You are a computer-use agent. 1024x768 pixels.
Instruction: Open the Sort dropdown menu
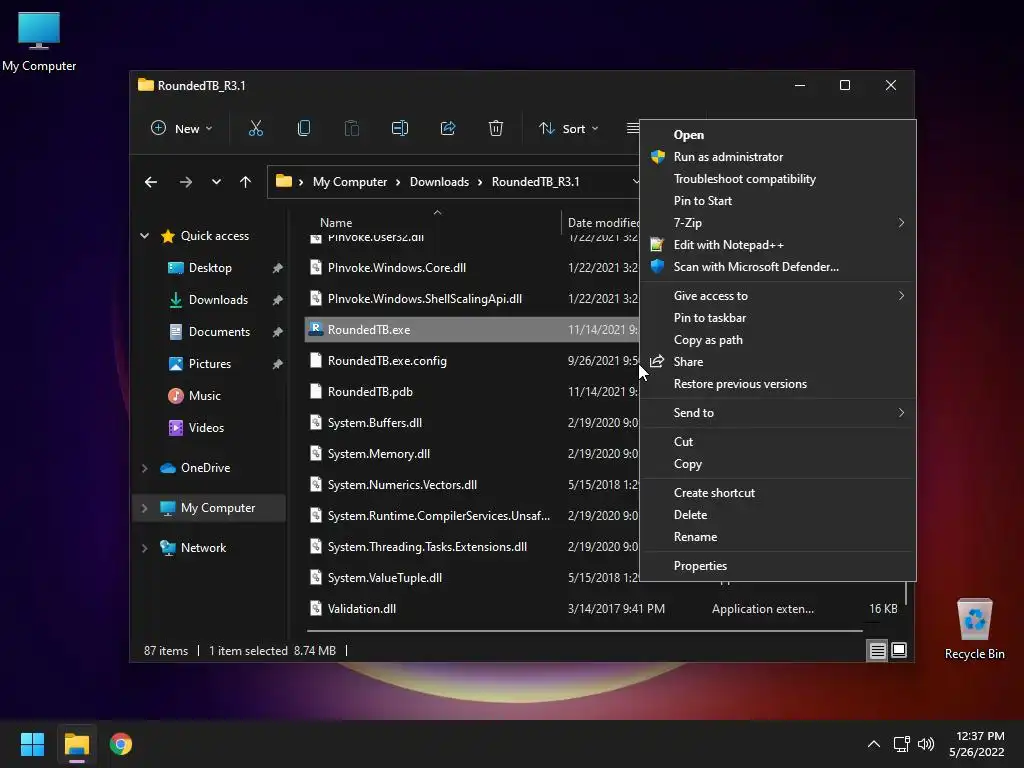[568, 129]
